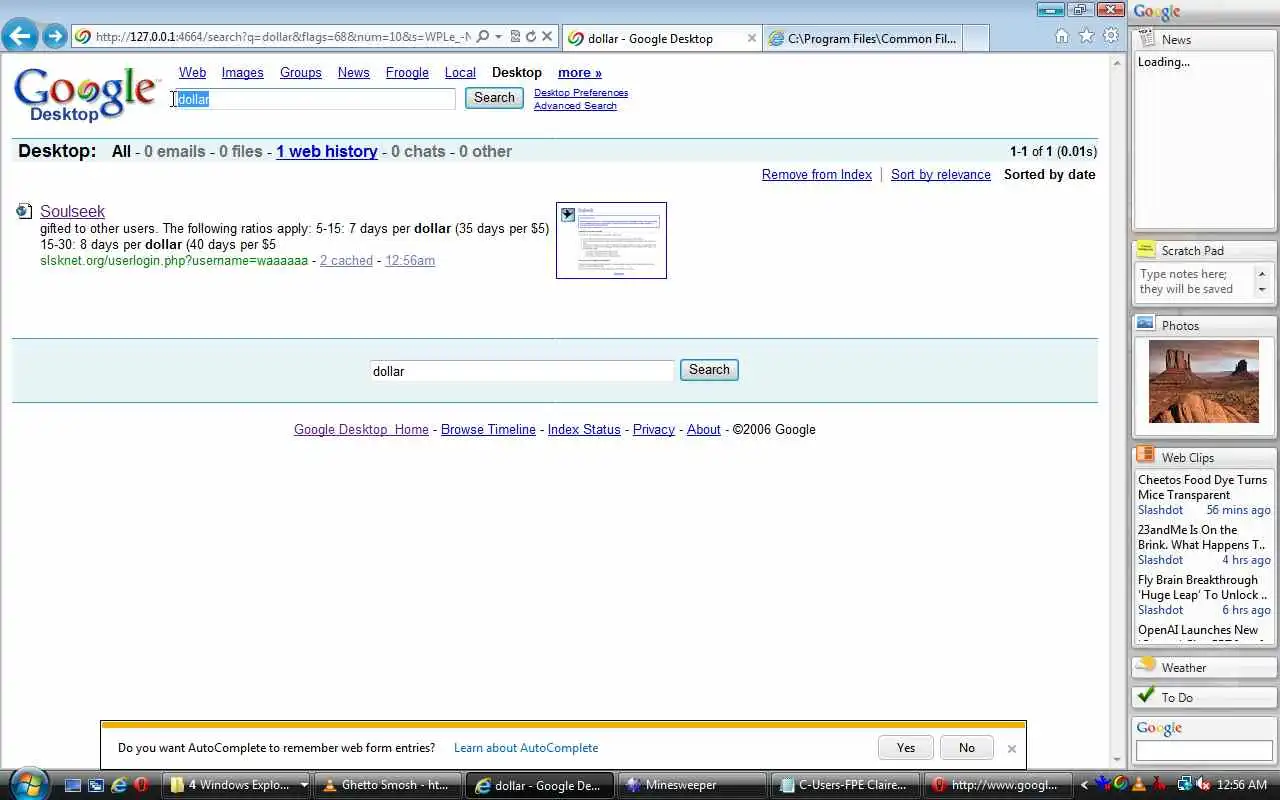Filter results by '1 web history'
Viewport: 1280px width, 800px height.
click(x=327, y=151)
